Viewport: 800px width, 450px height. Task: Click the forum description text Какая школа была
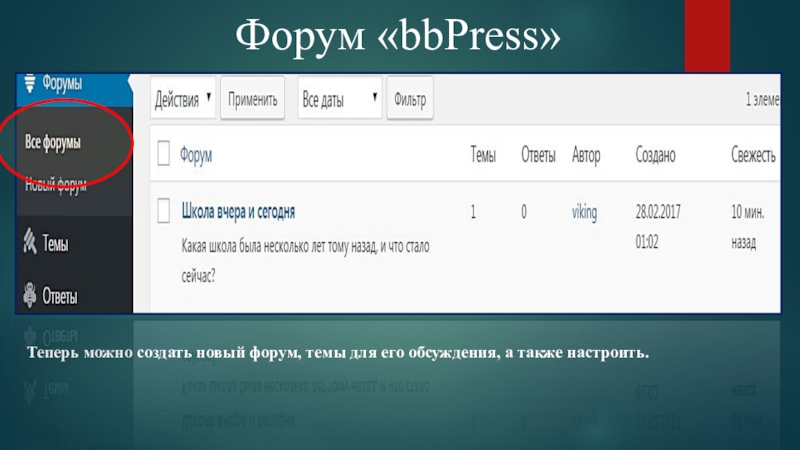[x=305, y=261]
